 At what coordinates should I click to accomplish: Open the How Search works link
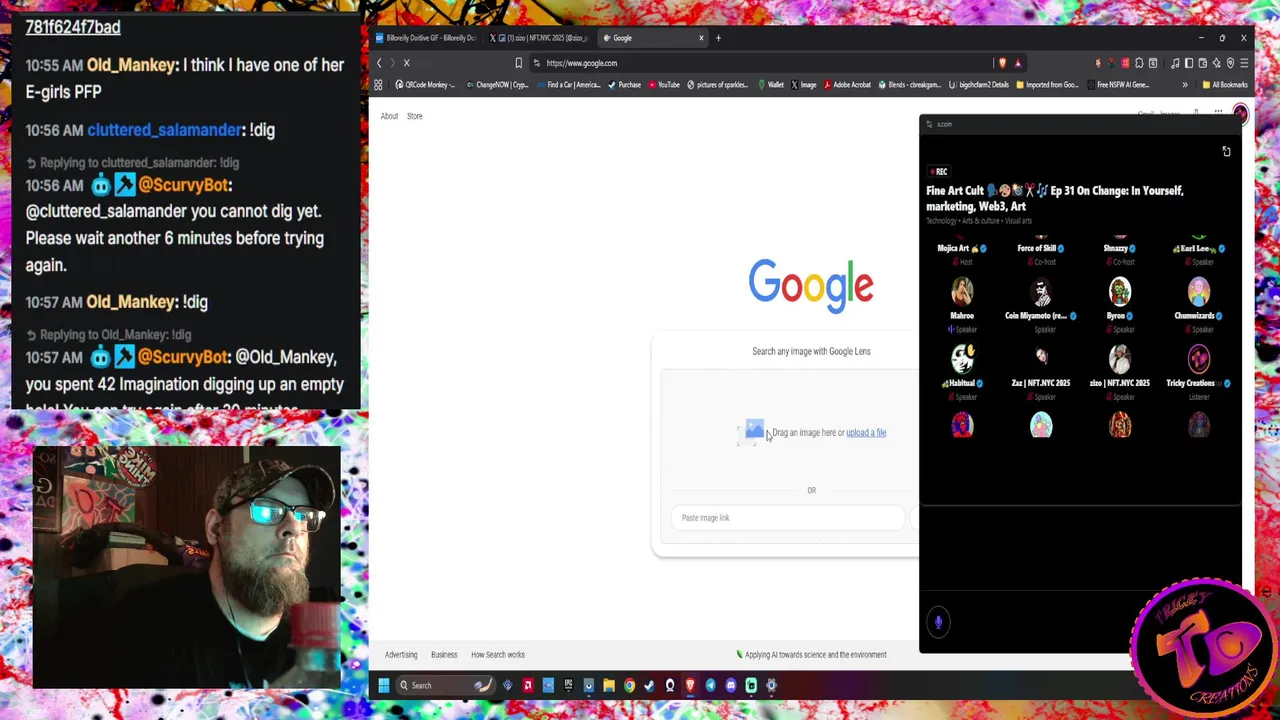click(x=498, y=655)
